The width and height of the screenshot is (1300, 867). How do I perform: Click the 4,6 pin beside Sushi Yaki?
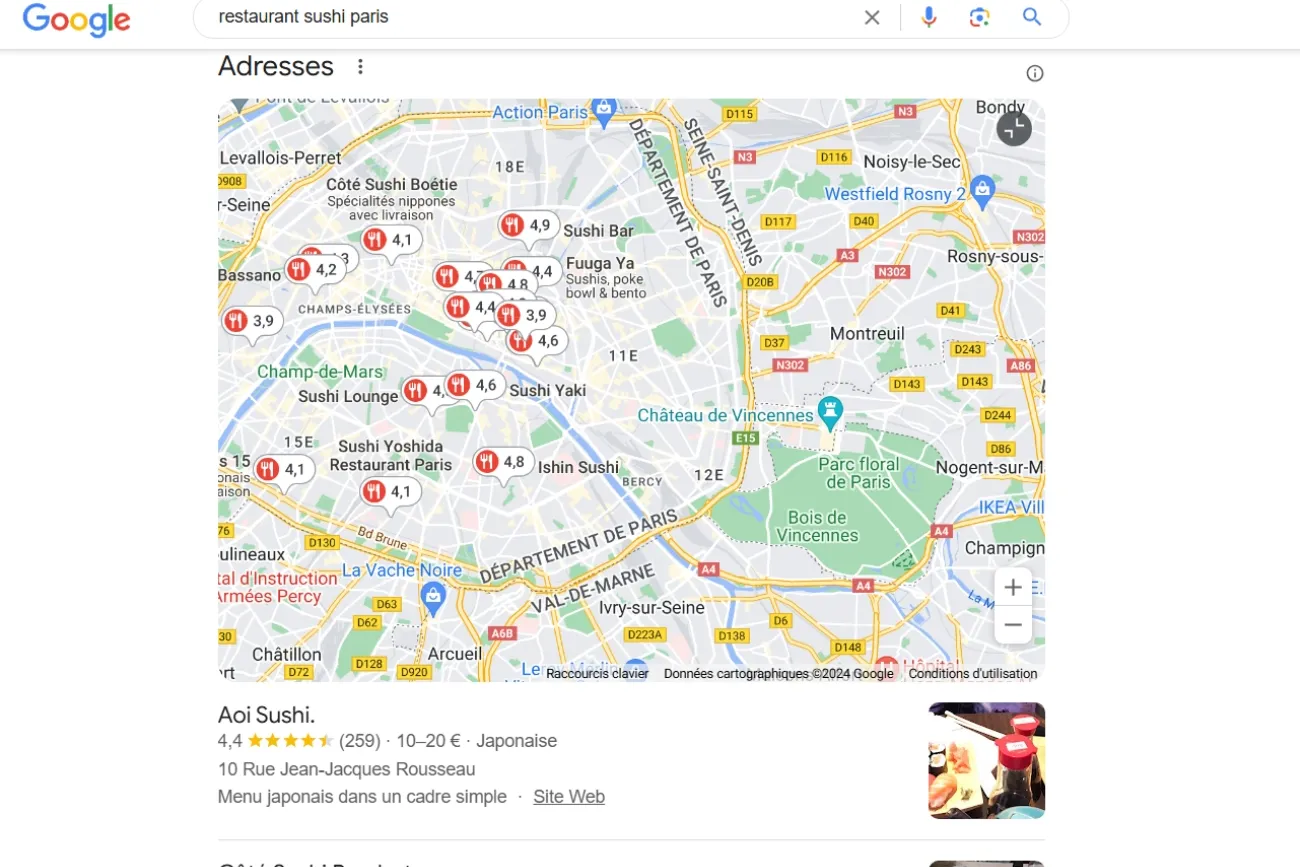(x=474, y=385)
